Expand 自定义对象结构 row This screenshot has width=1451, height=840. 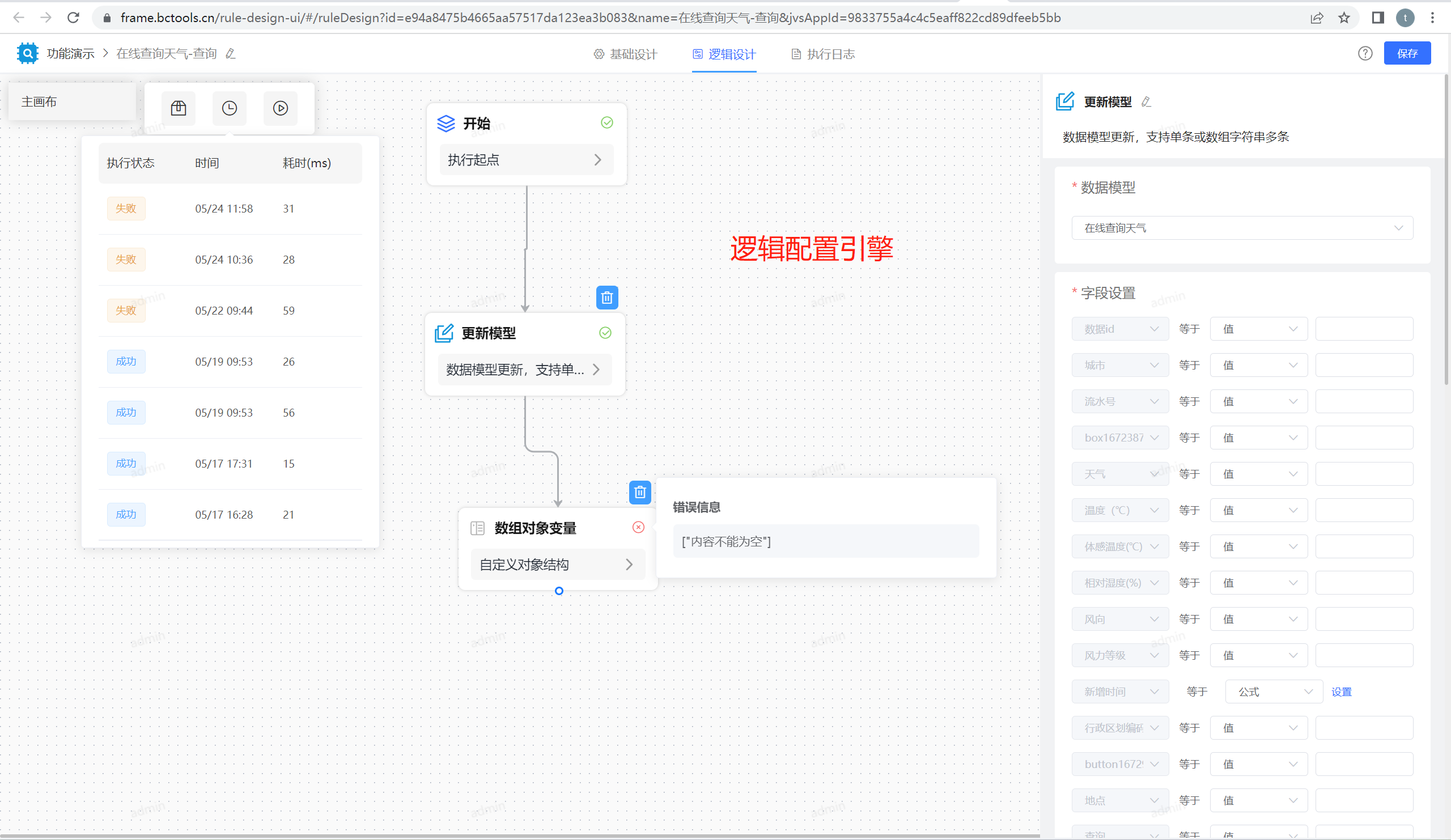(557, 564)
